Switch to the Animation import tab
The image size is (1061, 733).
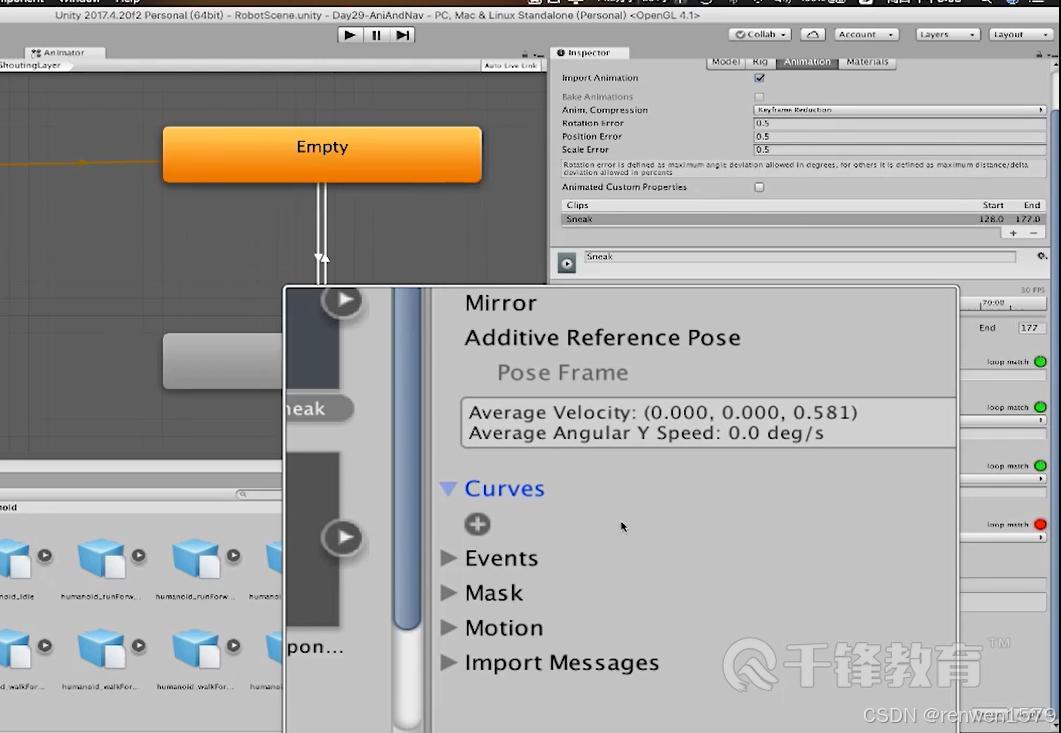[x=807, y=62]
